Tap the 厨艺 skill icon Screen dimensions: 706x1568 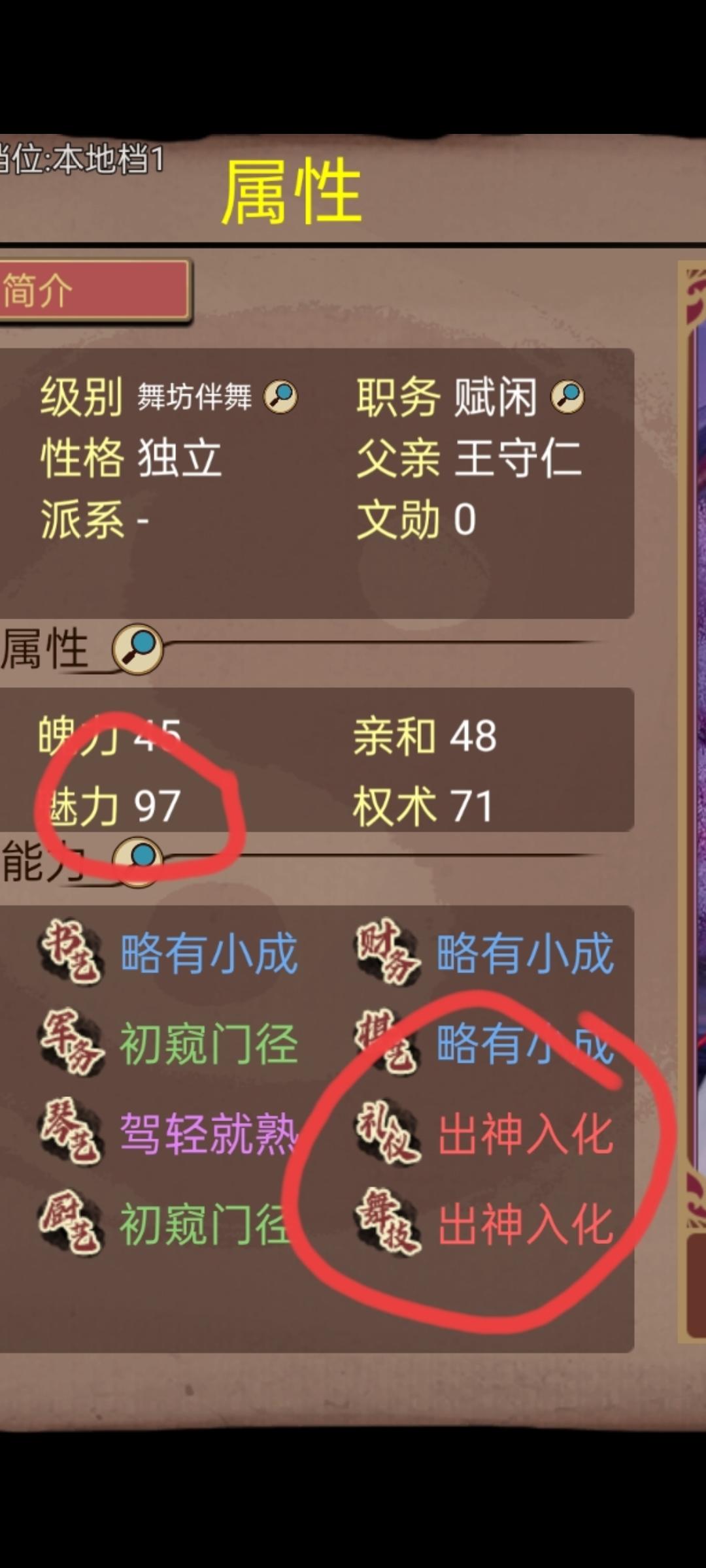(71, 1223)
